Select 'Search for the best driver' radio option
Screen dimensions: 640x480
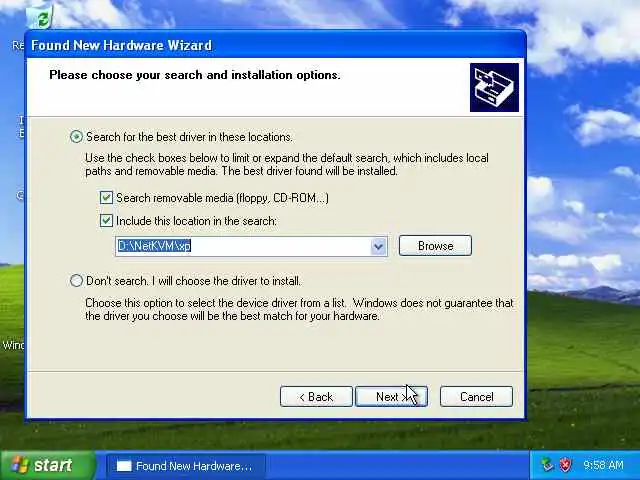(x=76, y=136)
